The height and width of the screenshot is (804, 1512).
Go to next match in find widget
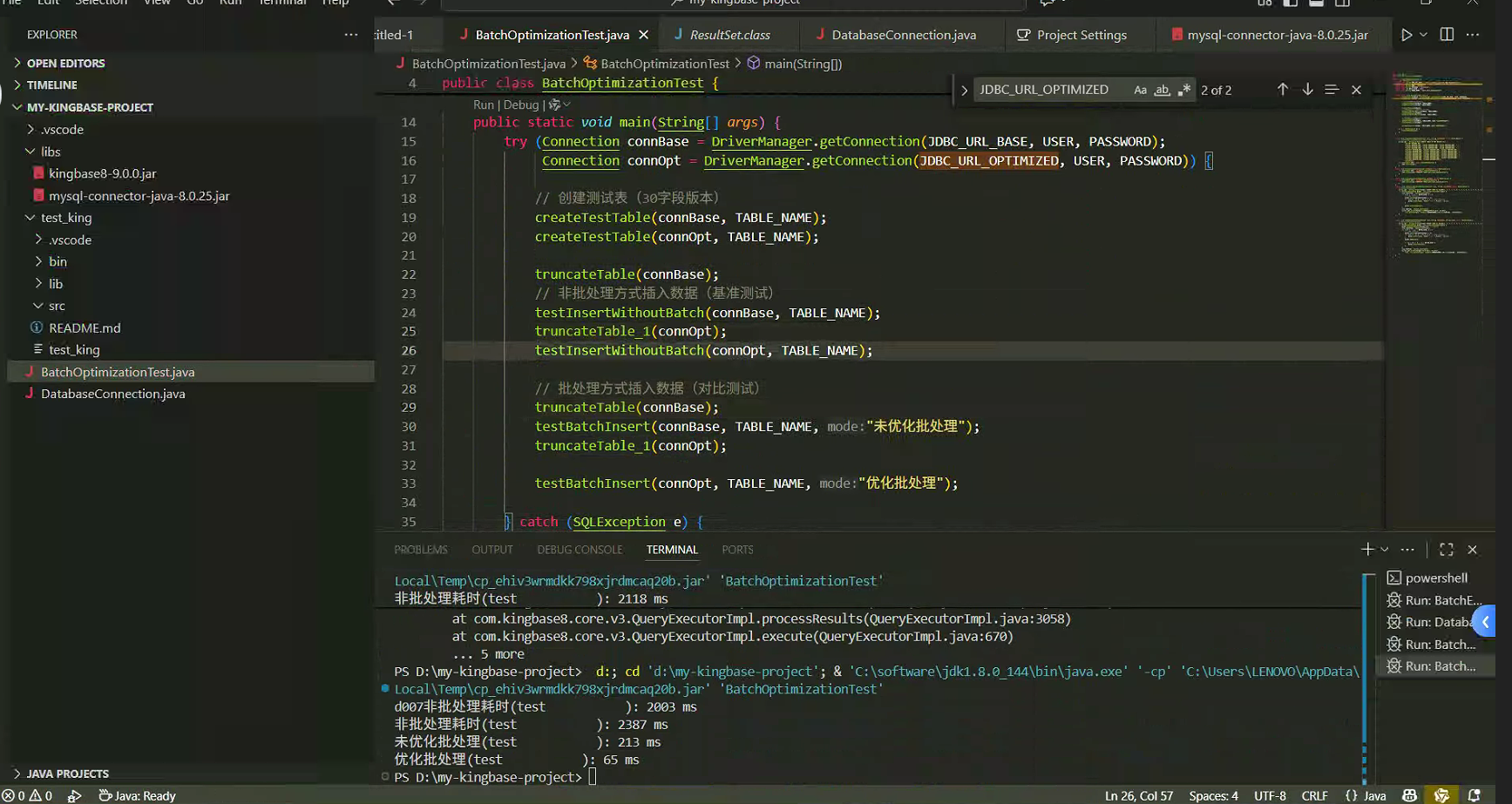tap(1307, 90)
